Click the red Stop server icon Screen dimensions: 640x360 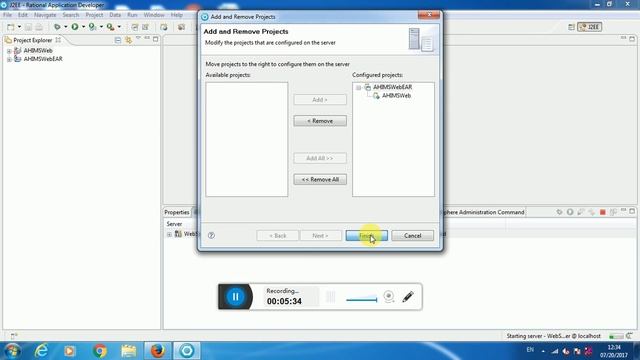tap(602, 212)
